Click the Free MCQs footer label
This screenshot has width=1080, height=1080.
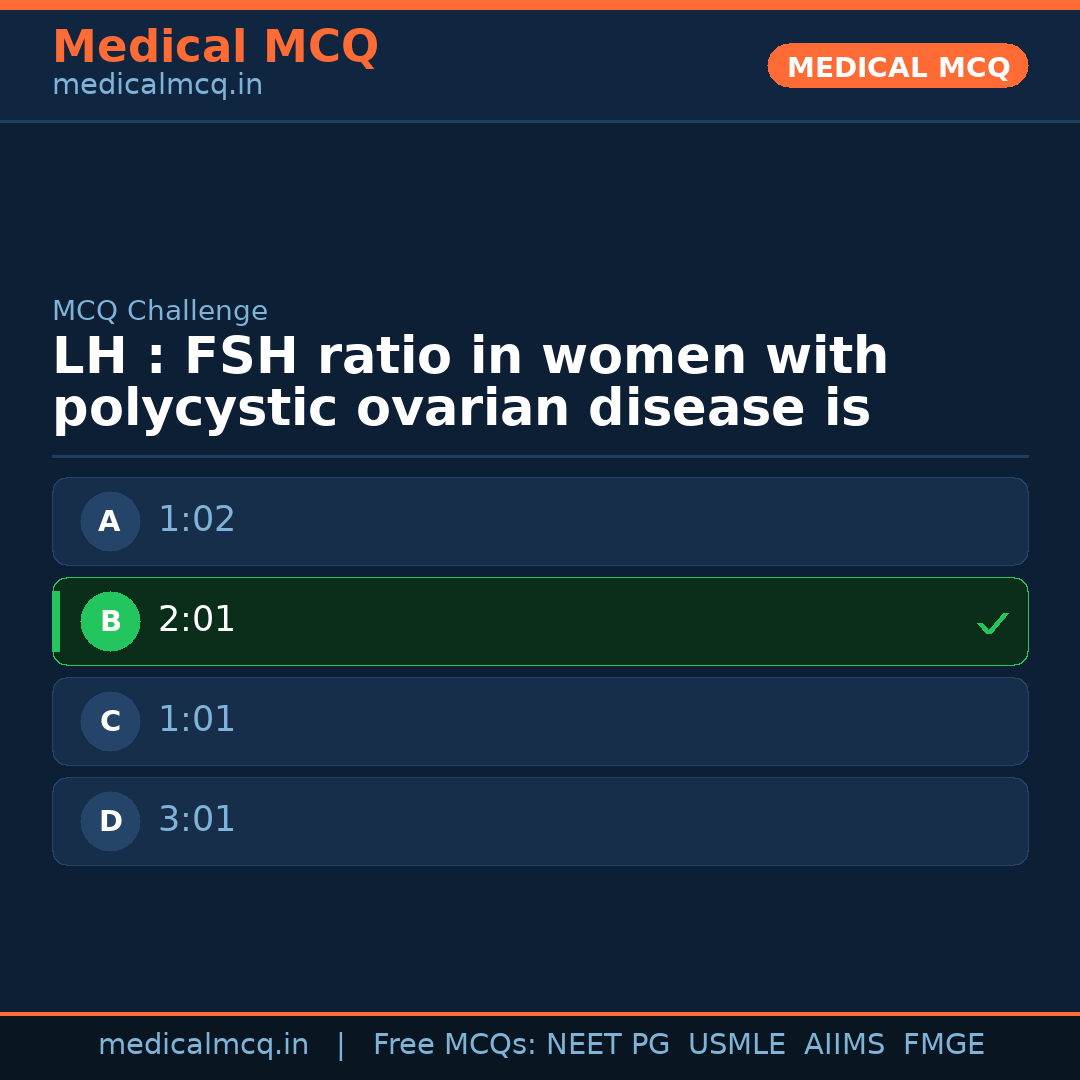click(x=455, y=1045)
